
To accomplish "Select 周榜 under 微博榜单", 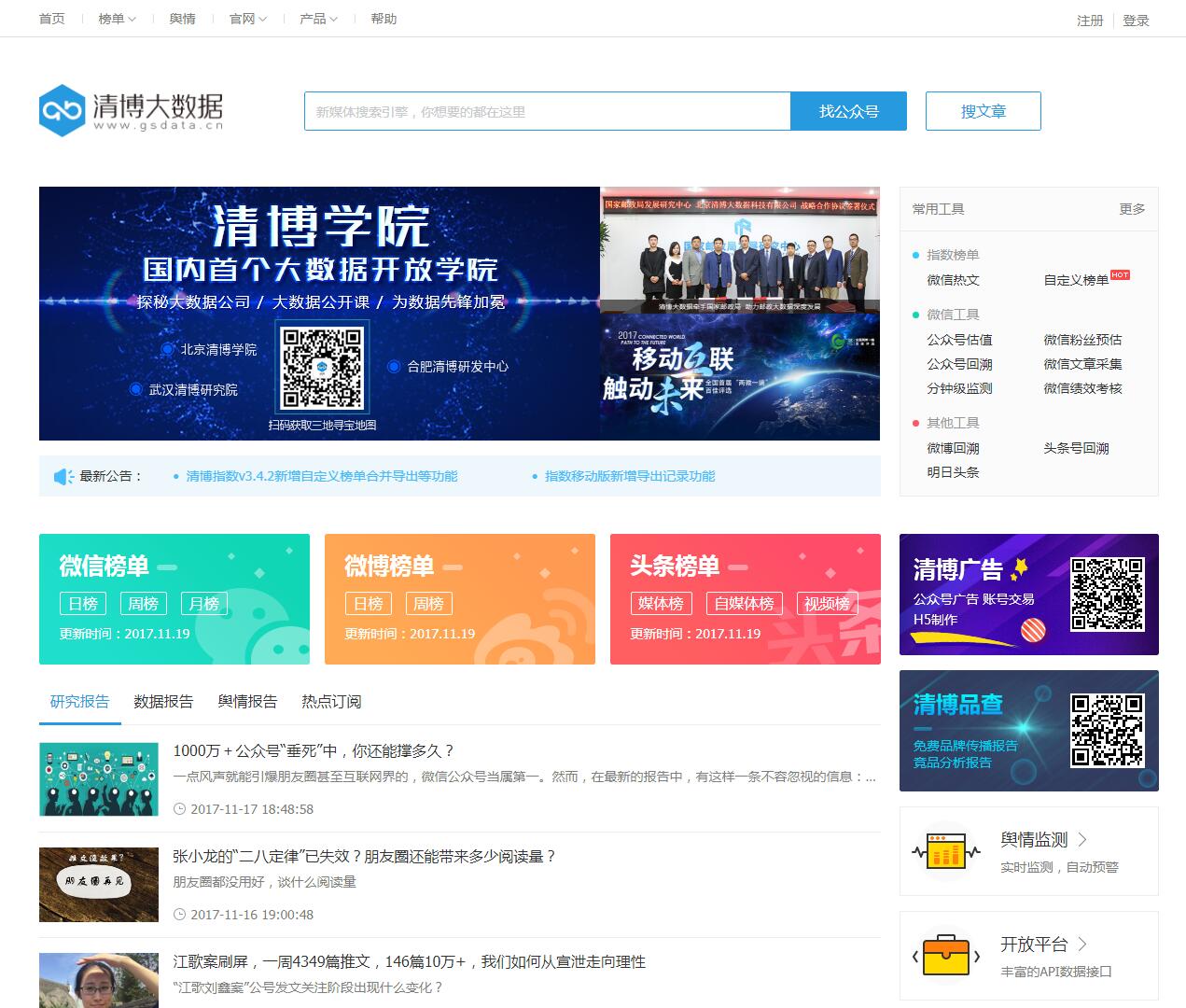I will point(428,604).
